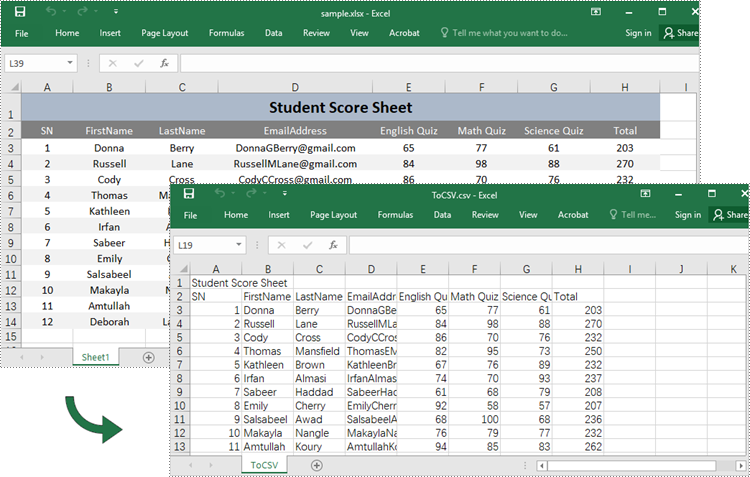This screenshot has width=750, height=477.
Task: Click cancel X icon in ToCSV.csv formula bar
Action: (x=281, y=245)
